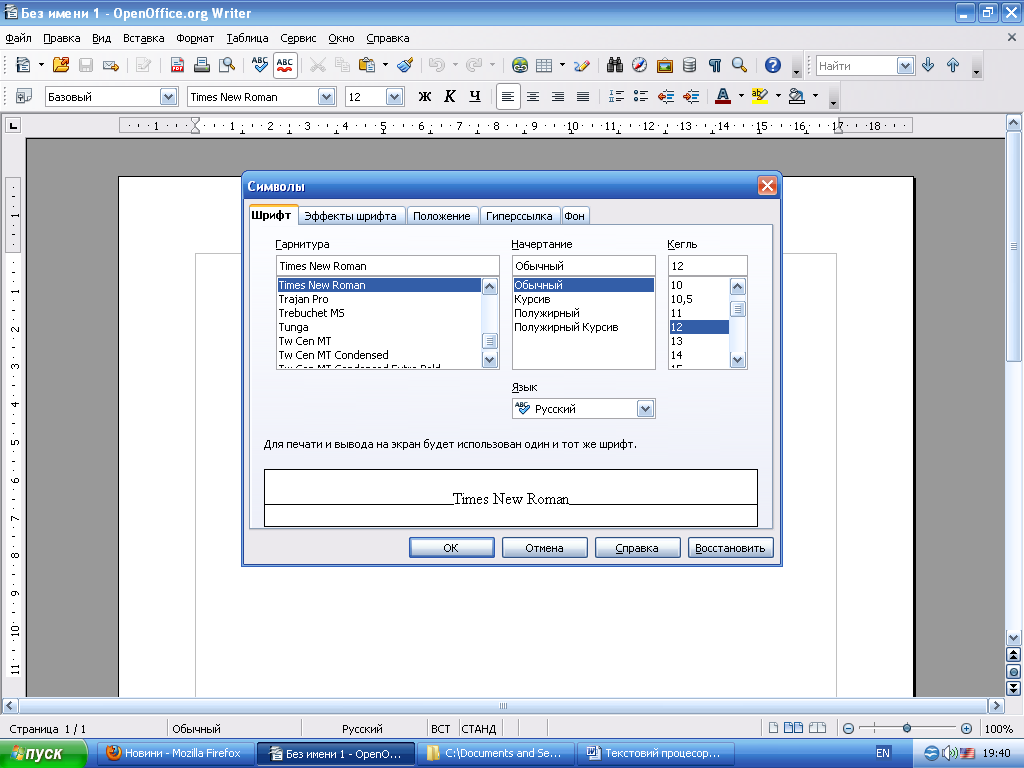Align text left
Image resolution: width=1024 pixels, height=768 pixels.
click(508, 97)
